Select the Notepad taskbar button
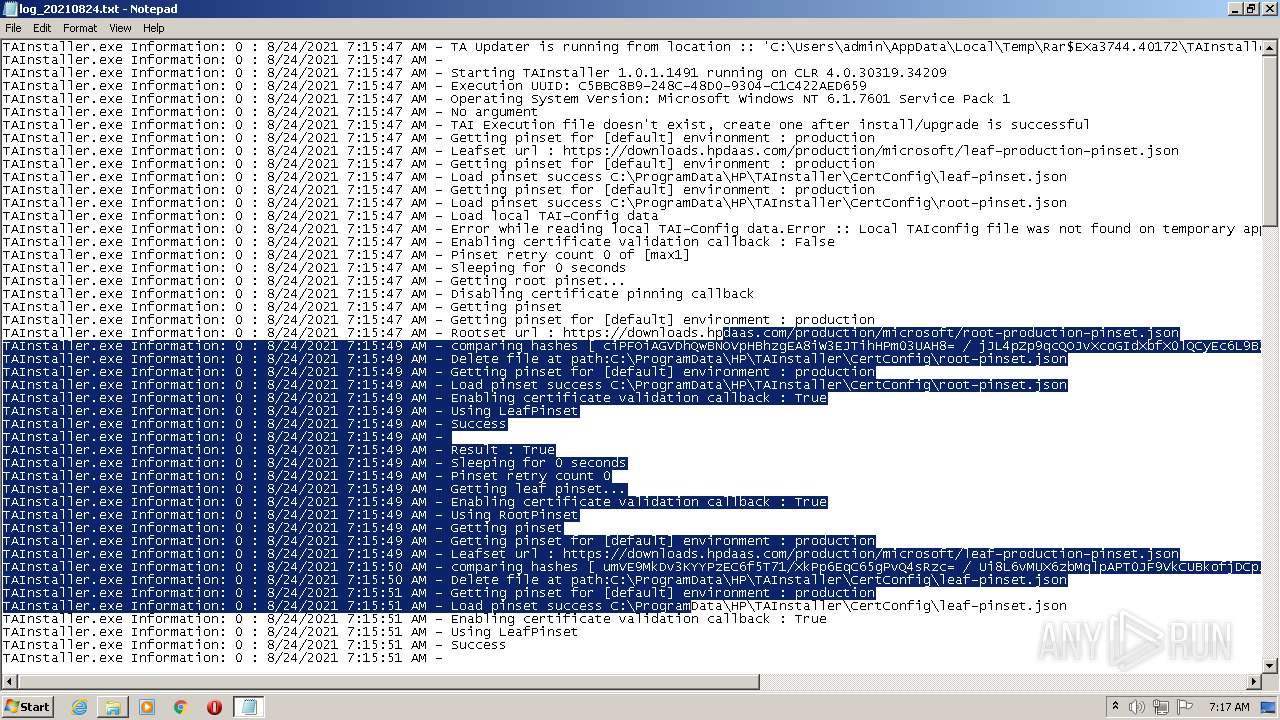Image resolution: width=1280 pixels, height=720 pixels. point(248,707)
